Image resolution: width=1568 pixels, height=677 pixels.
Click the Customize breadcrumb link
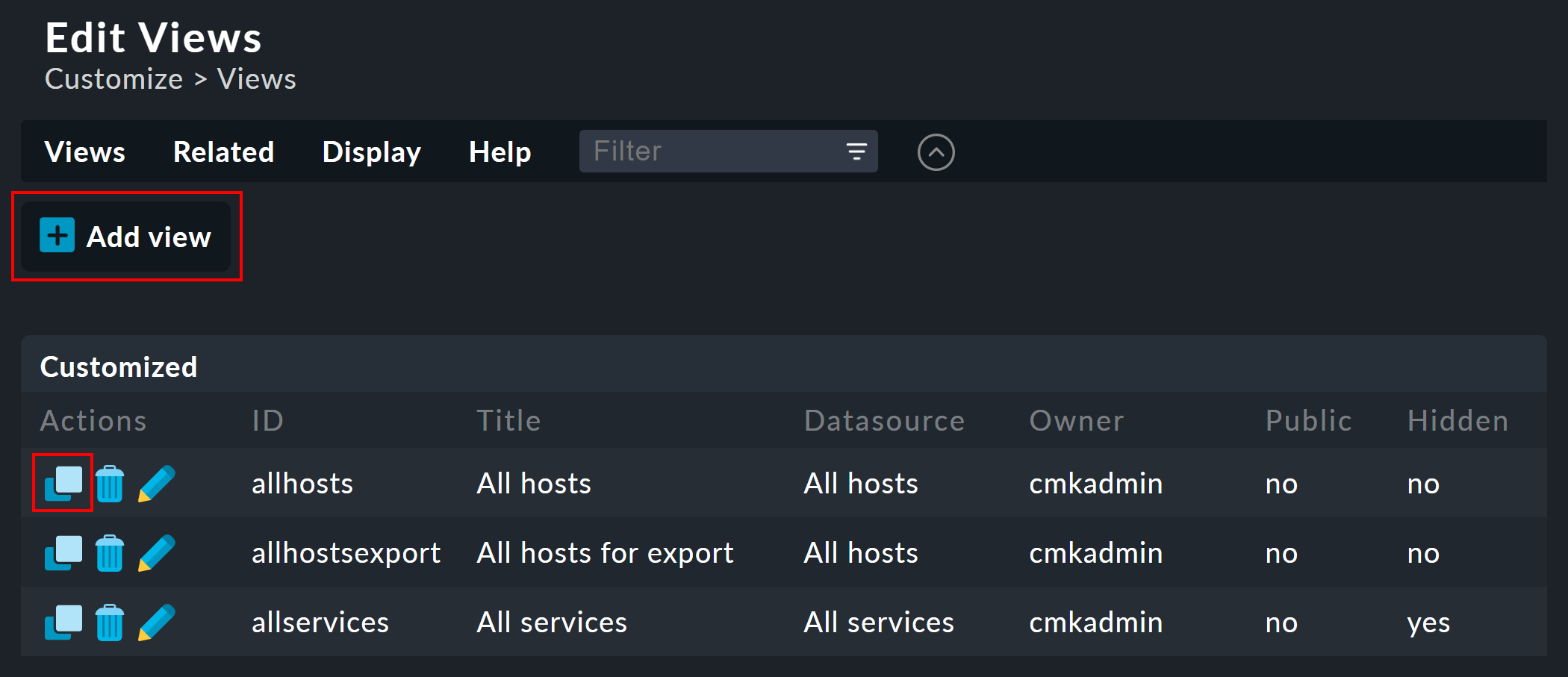(x=113, y=79)
